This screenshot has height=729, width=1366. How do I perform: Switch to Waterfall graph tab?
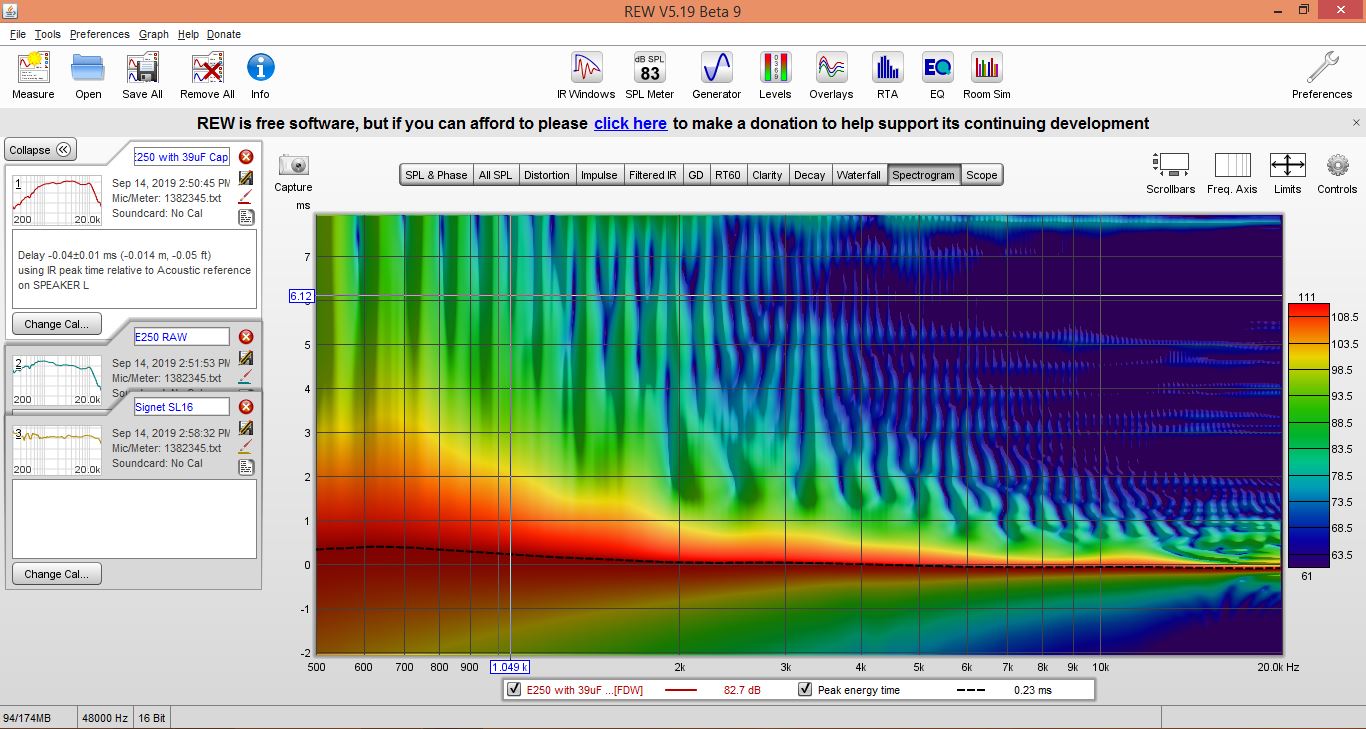859,175
